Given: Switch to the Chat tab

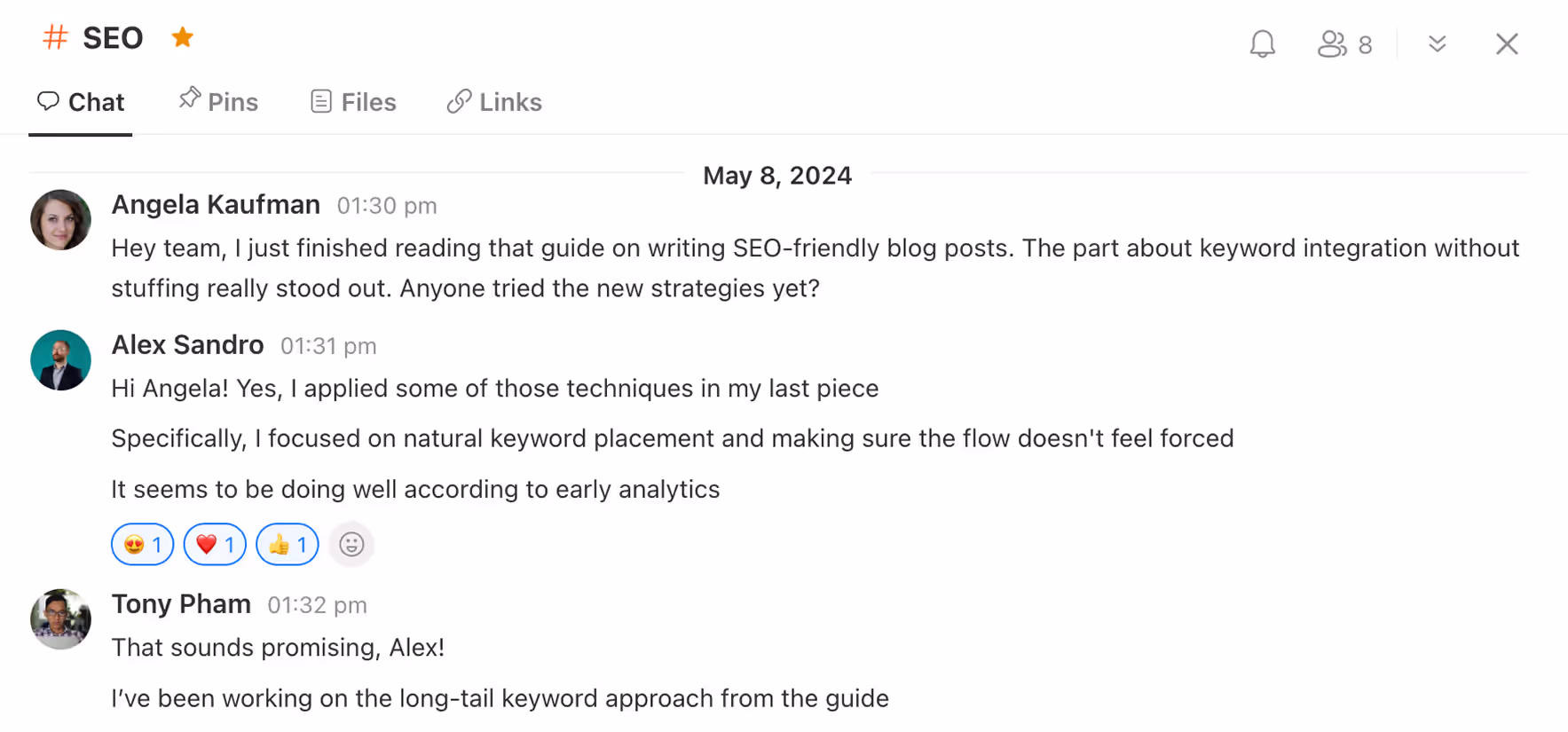Looking at the screenshot, I should click(x=81, y=102).
